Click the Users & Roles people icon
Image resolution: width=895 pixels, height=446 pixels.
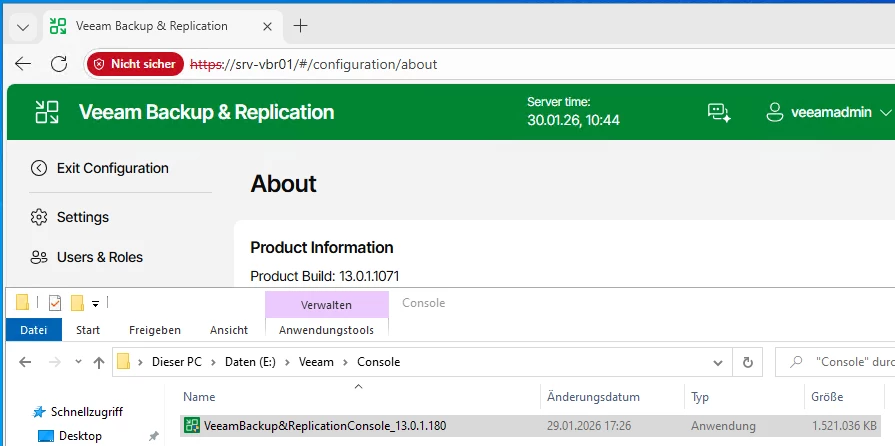coord(39,257)
